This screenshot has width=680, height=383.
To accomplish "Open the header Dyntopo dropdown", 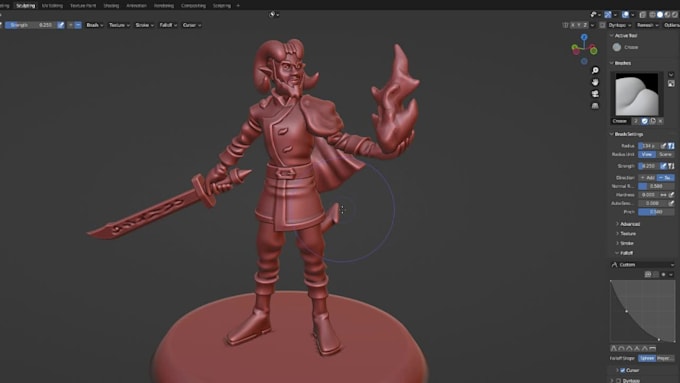I will coord(620,25).
